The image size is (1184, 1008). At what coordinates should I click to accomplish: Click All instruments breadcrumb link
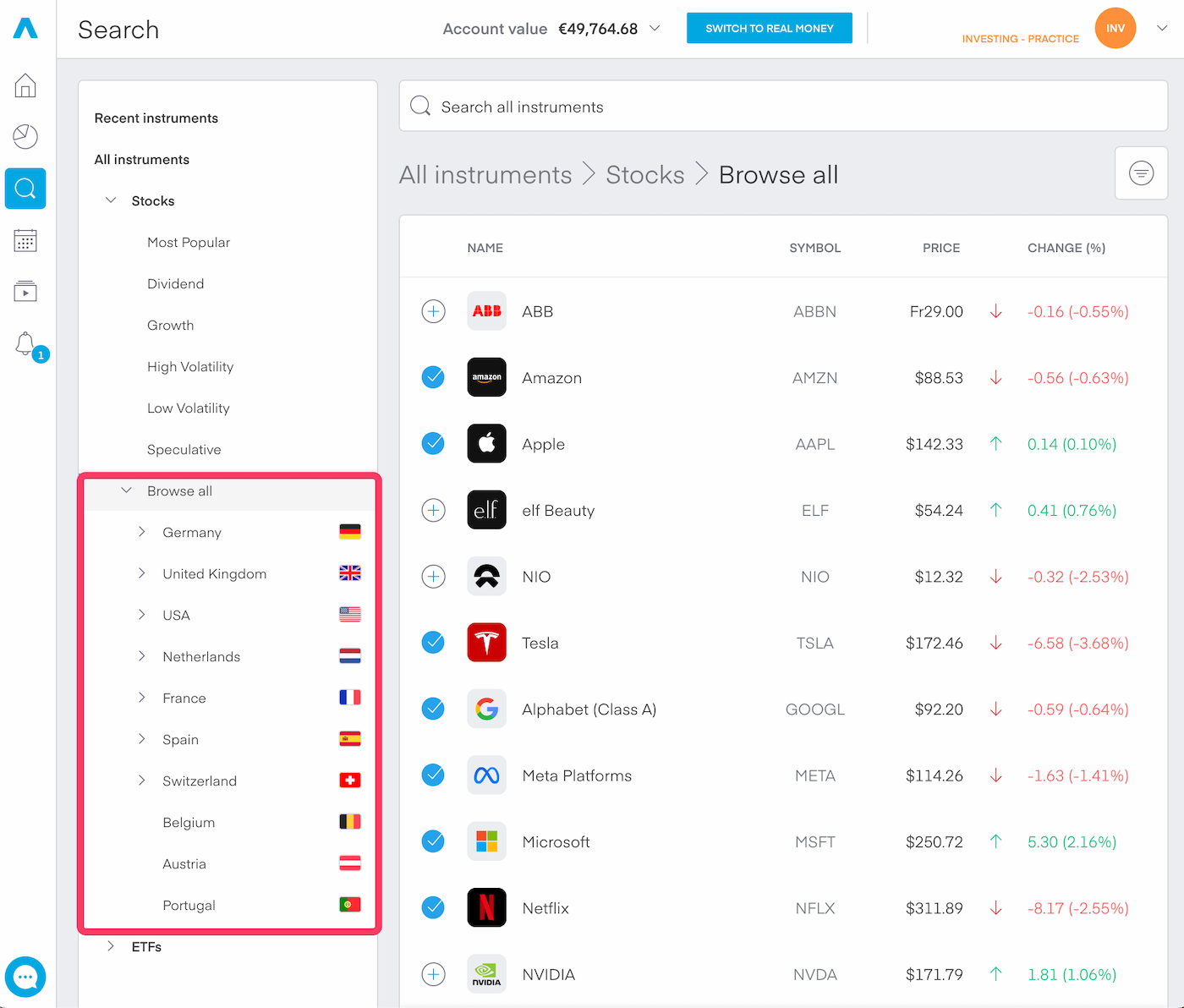[x=485, y=174]
